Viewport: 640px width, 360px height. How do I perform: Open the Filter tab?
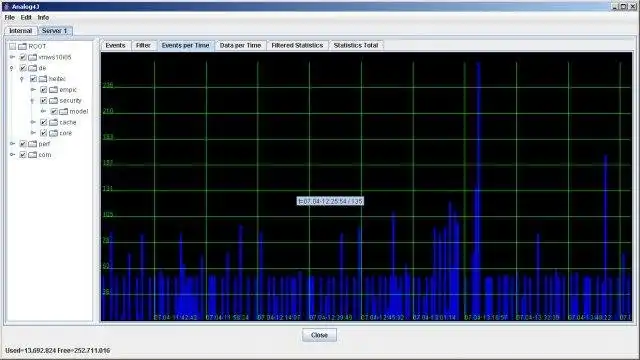click(x=143, y=45)
